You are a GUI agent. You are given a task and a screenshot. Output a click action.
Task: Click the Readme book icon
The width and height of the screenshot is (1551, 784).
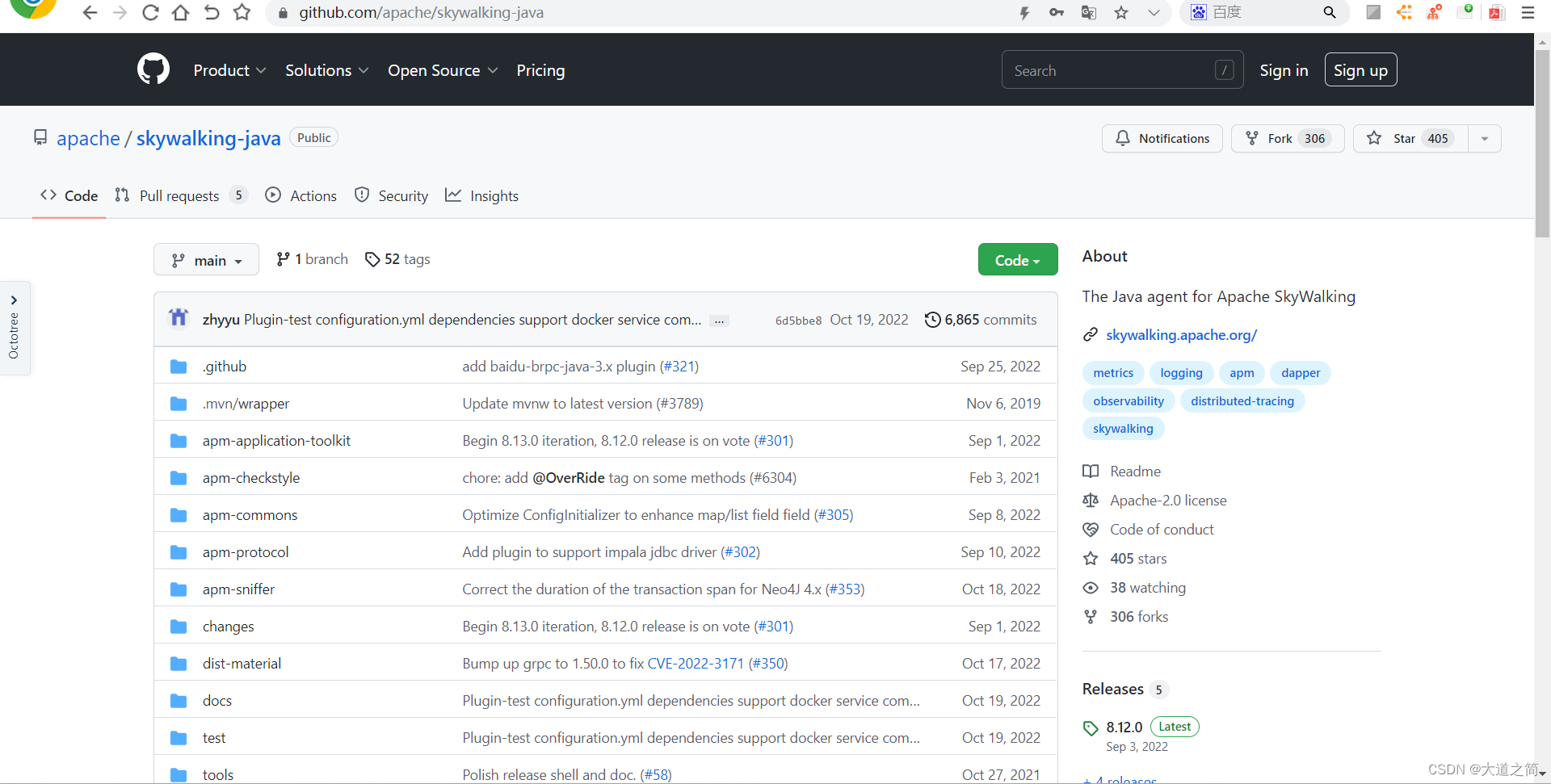[1091, 472]
